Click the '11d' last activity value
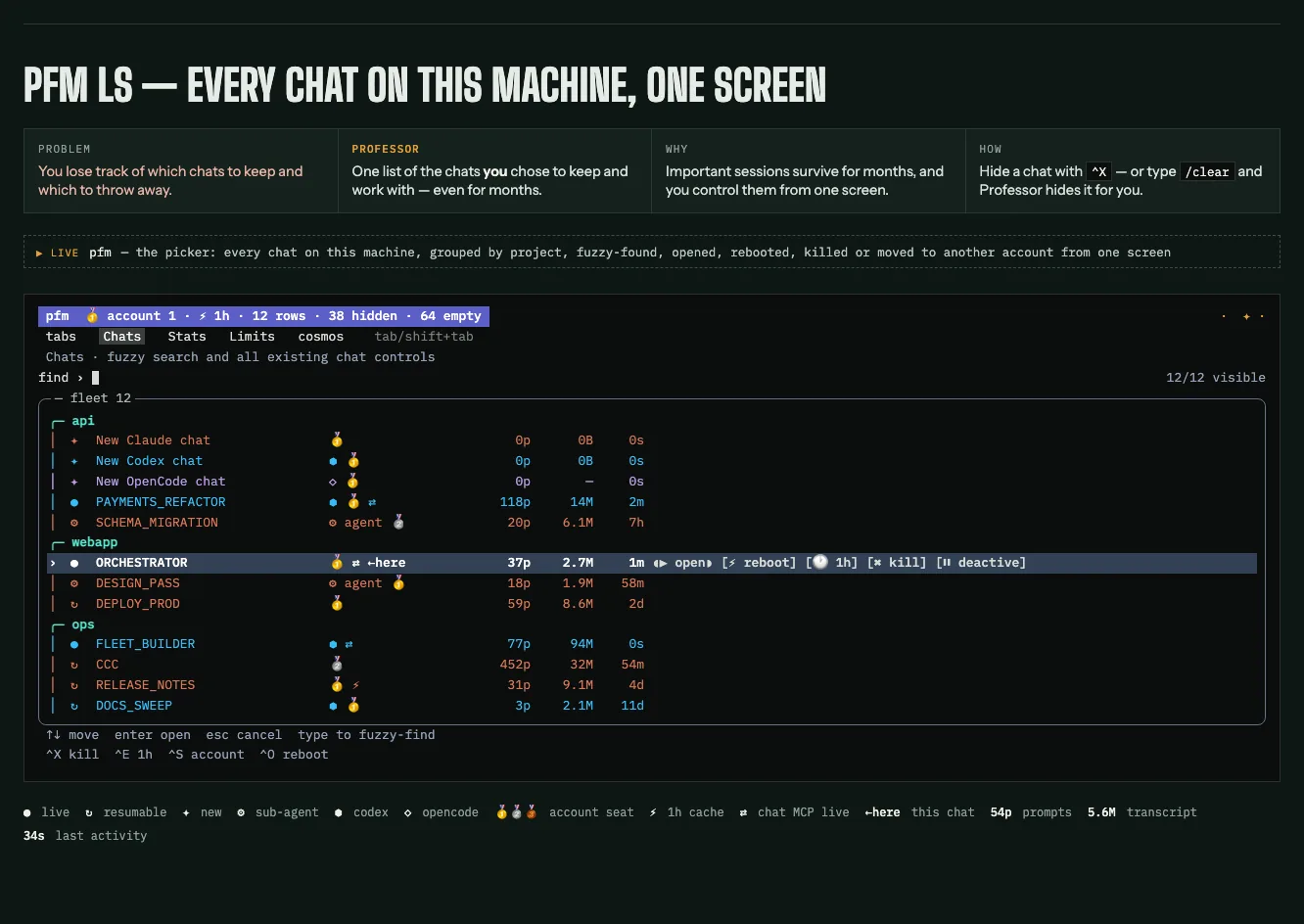Screen dimensions: 1304x924 pos(632,706)
